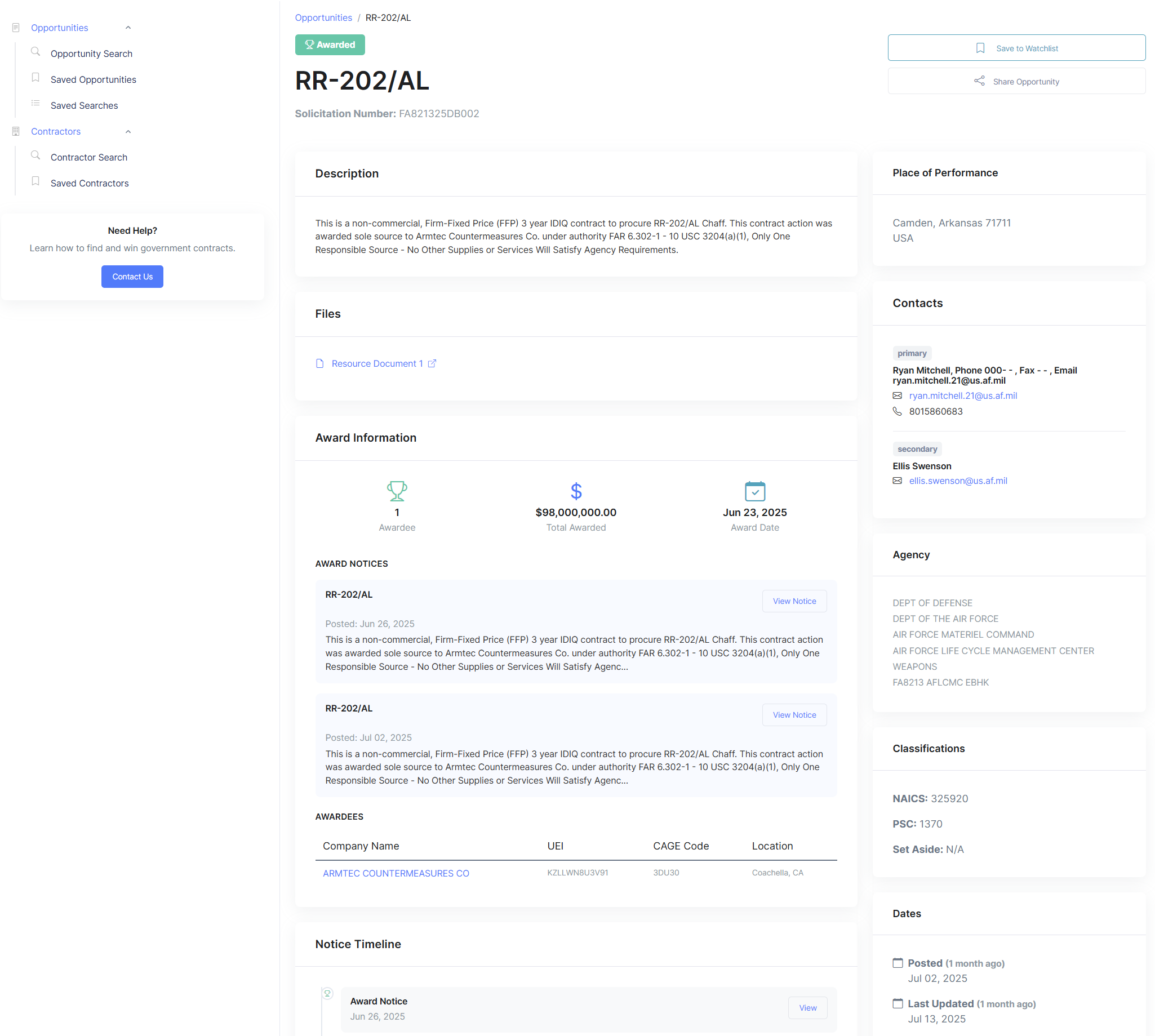1155x1036 pixels.
Task: Click the magnifier icon beside Opportunity Search
Action: (35, 52)
